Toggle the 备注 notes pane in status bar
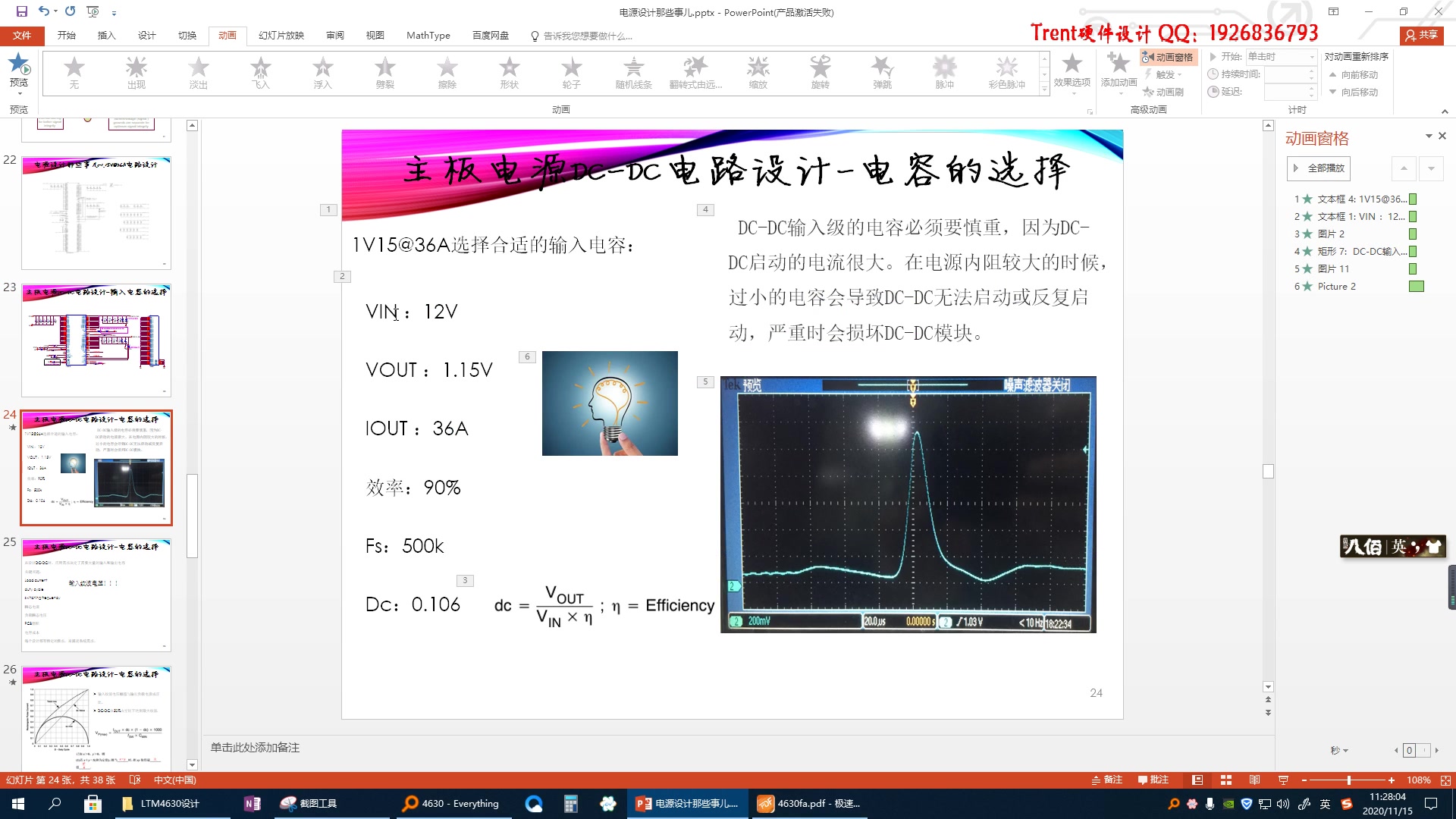The height and width of the screenshot is (819, 1456). tap(1107, 780)
